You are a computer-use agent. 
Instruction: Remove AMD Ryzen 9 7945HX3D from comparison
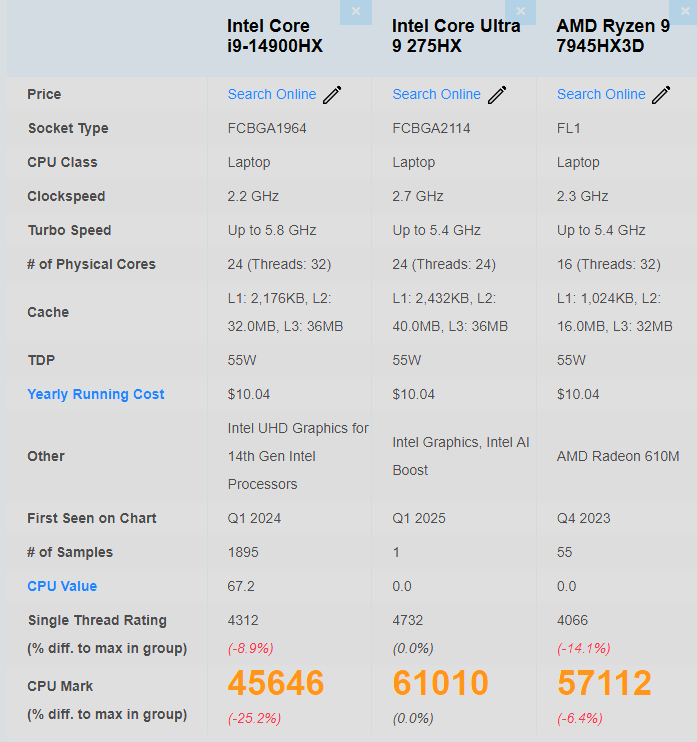684,12
